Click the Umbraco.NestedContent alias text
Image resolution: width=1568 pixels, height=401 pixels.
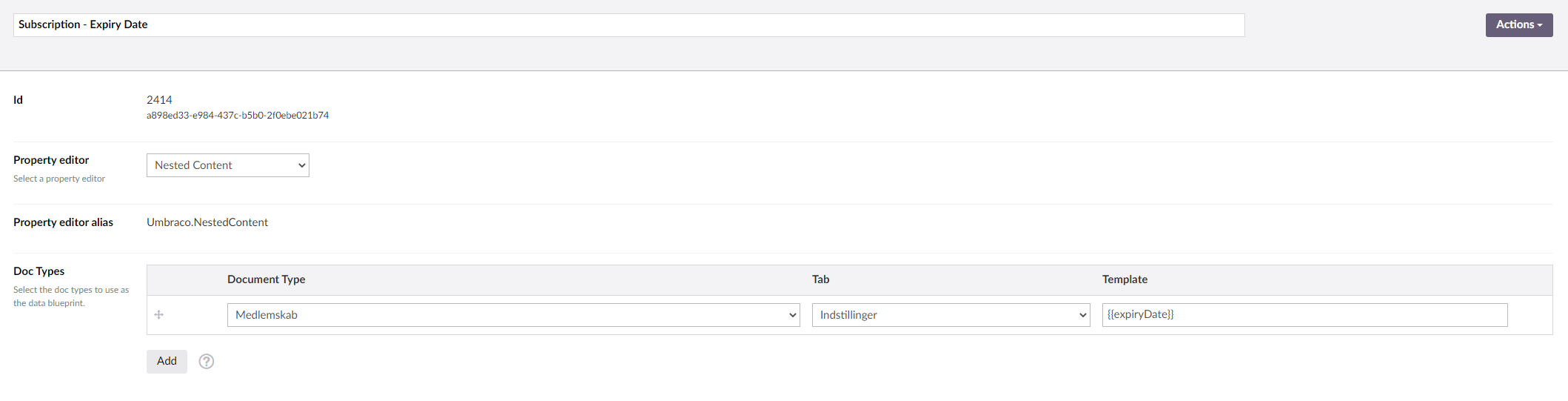(207, 222)
